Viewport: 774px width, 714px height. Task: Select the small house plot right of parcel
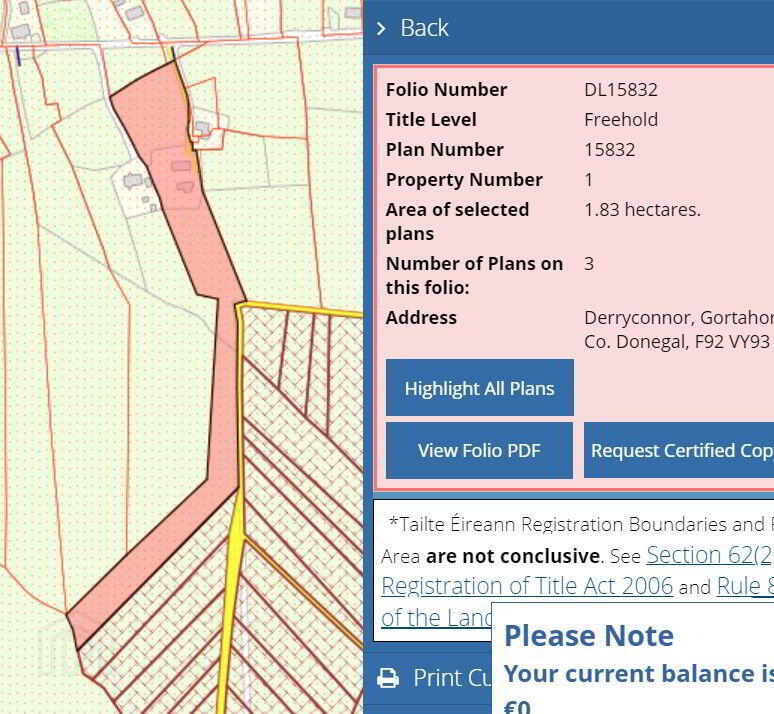(x=208, y=129)
